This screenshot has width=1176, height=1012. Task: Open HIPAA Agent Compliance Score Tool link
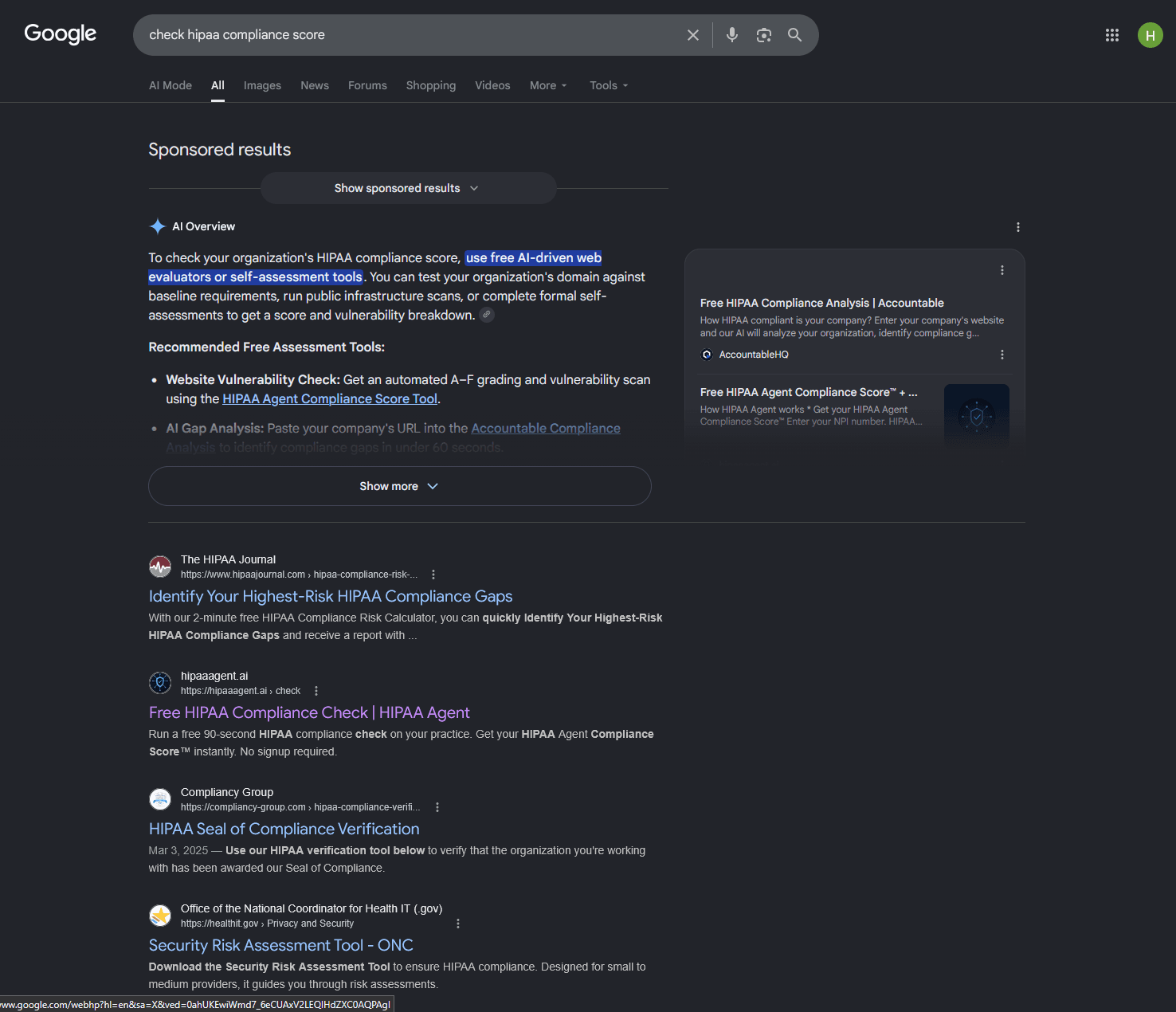tap(330, 399)
